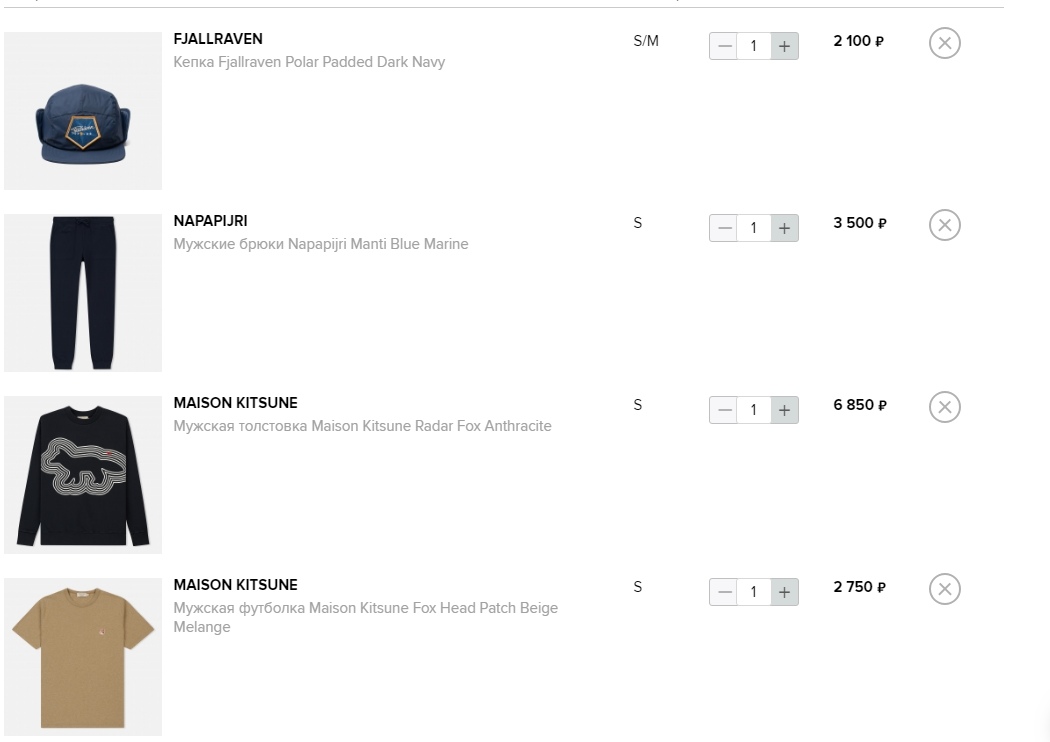Viewport: 1050px width, 742px height.
Task: Delete the Maison Kitsune sweatshirt item
Action: 944,408
